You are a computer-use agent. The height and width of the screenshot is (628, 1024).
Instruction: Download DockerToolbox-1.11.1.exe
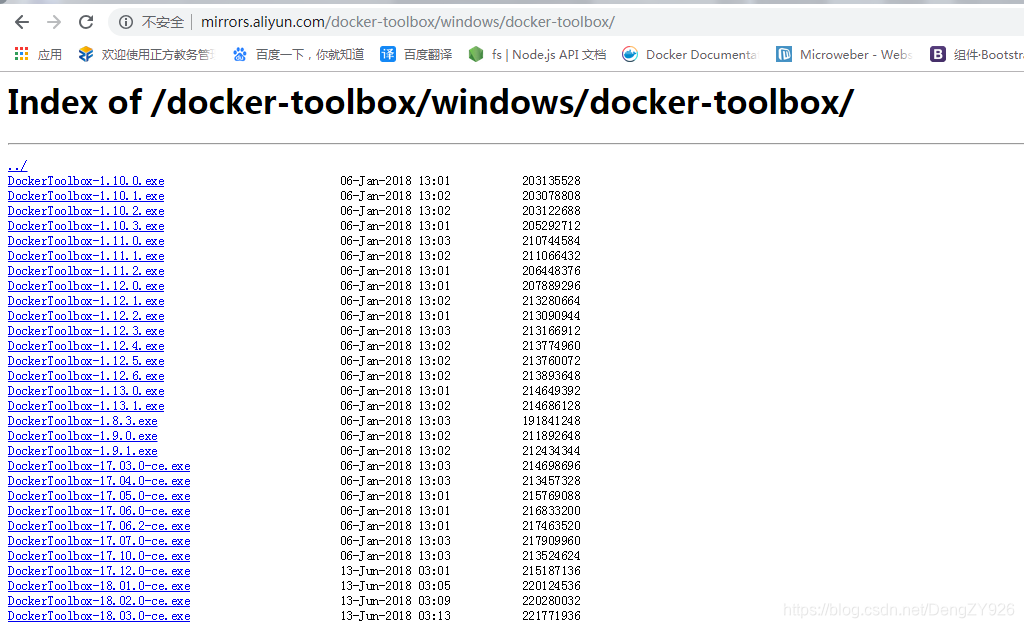(x=86, y=256)
